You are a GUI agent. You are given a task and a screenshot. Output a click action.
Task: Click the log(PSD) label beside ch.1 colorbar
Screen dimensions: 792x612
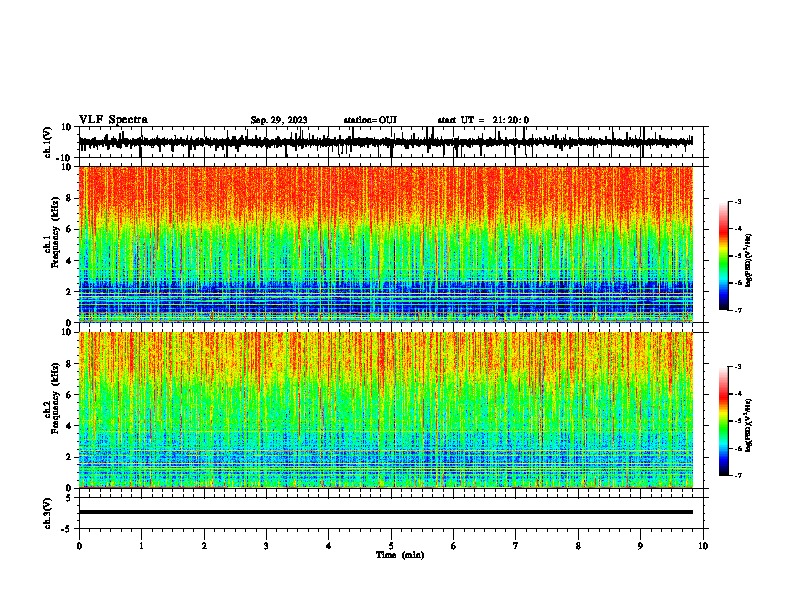[x=749, y=260]
